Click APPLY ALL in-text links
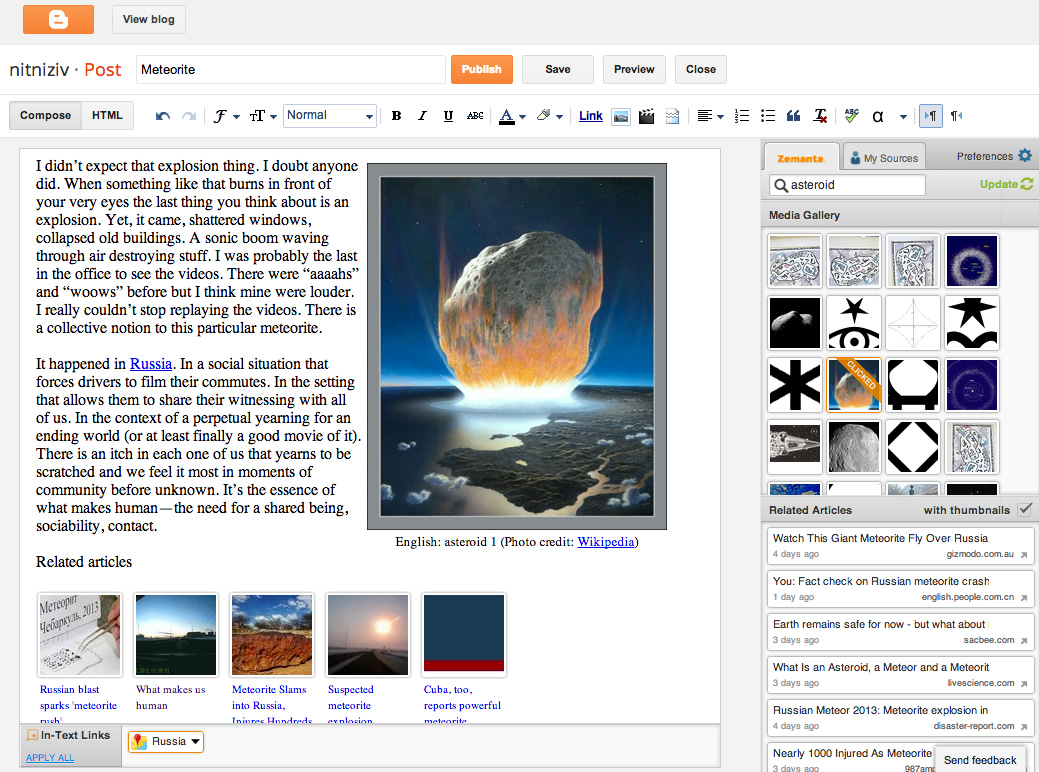The width and height of the screenshot is (1039, 772). click(50, 757)
